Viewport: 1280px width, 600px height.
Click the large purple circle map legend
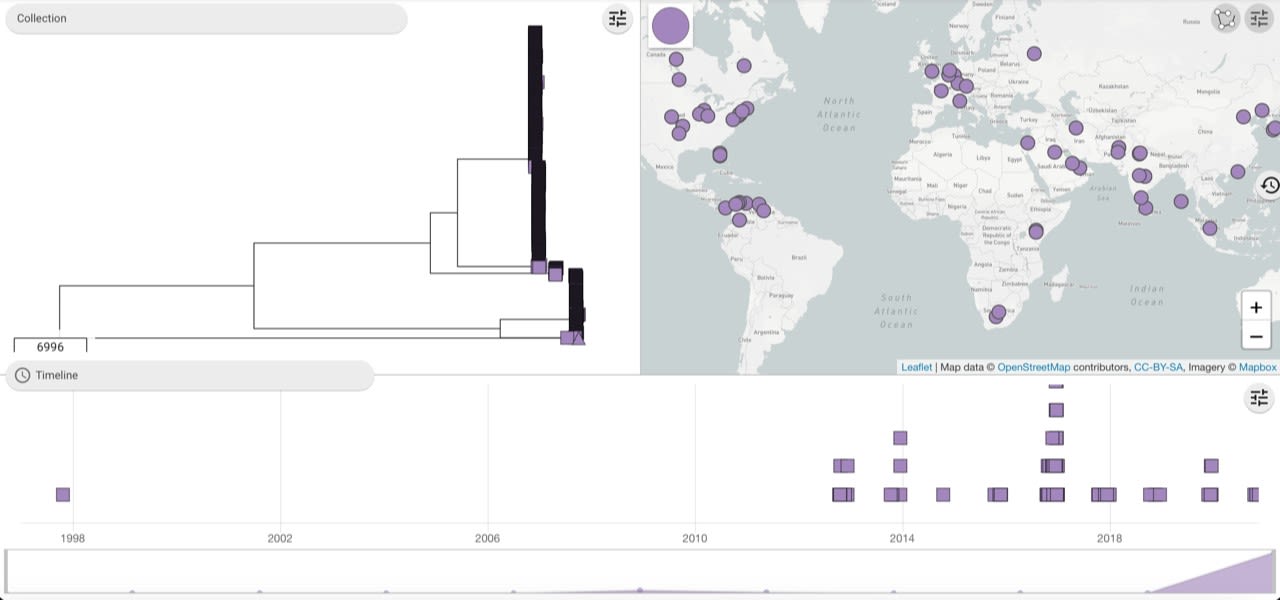click(x=670, y=27)
